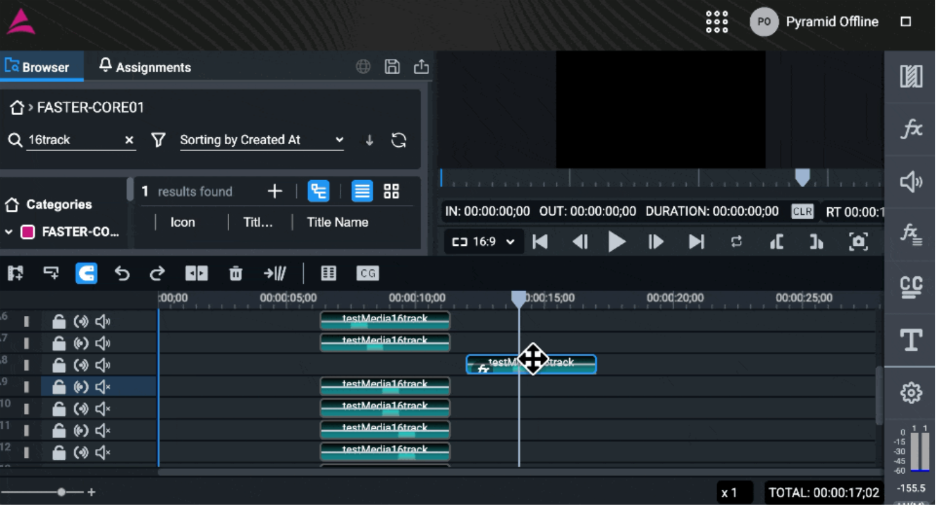Unlock track 6 lock icon
936x505 pixels.
[58, 322]
